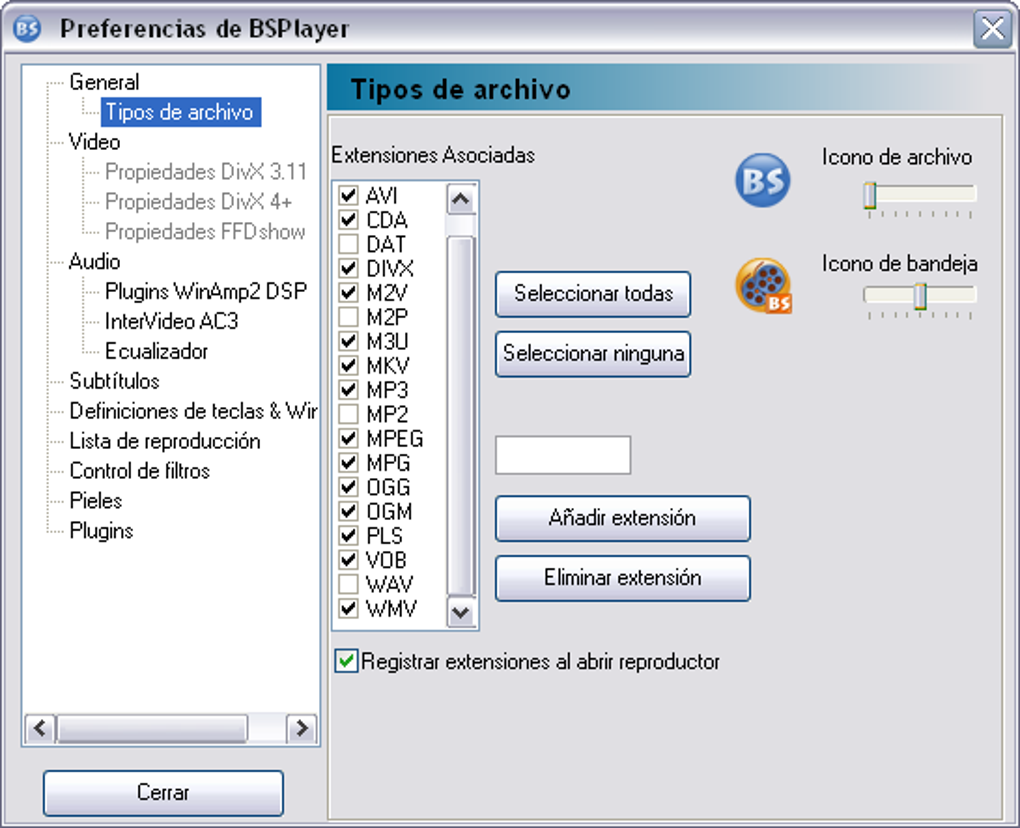This screenshot has width=1020, height=828.
Task: Click tree panel scroll right arrow
Action: (x=302, y=728)
